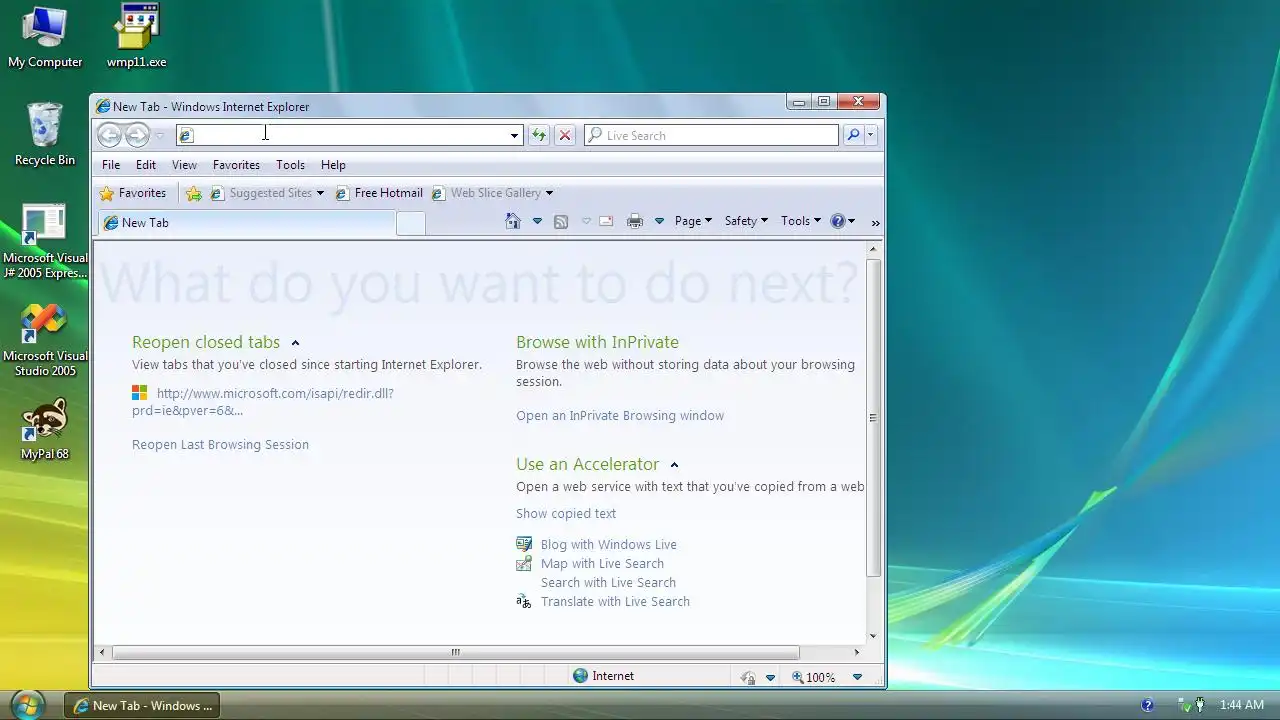Expand the address bar autocomplete dropdown
The width and height of the screenshot is (1280, 720).
coord(515,135)
